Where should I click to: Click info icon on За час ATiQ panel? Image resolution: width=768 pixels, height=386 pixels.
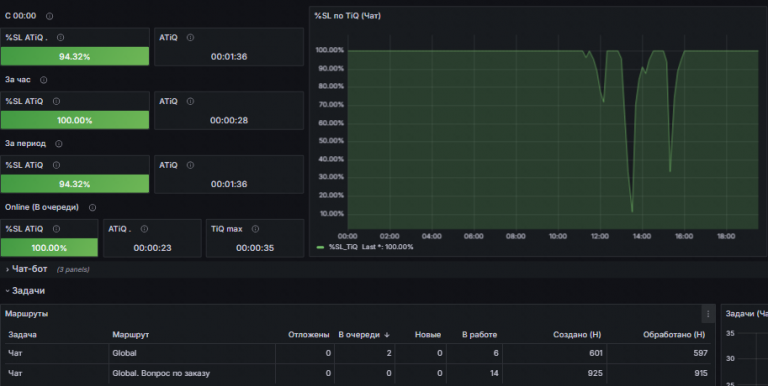(191, 101)
